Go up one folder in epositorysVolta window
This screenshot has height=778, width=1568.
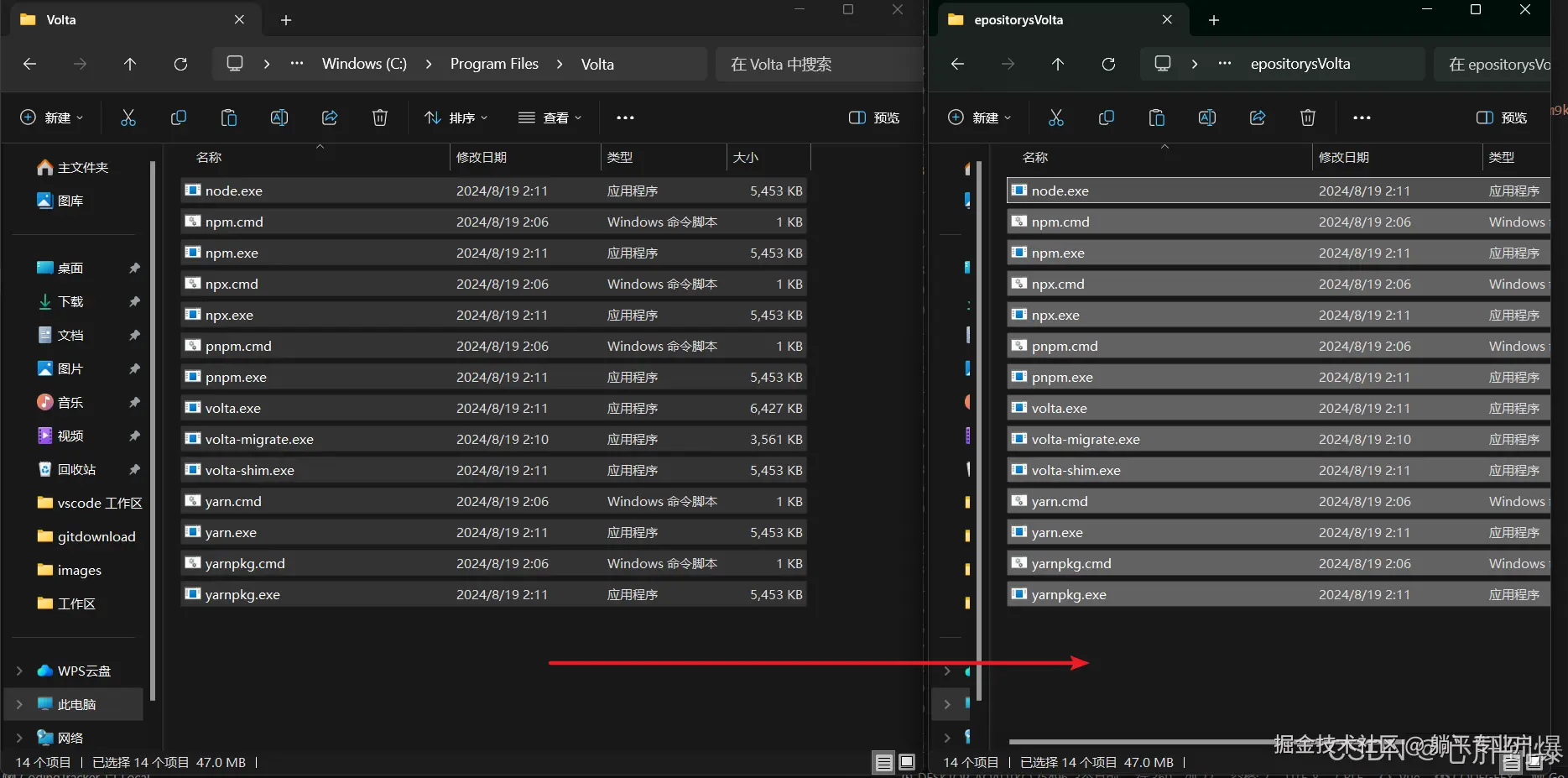point(1058,64)
